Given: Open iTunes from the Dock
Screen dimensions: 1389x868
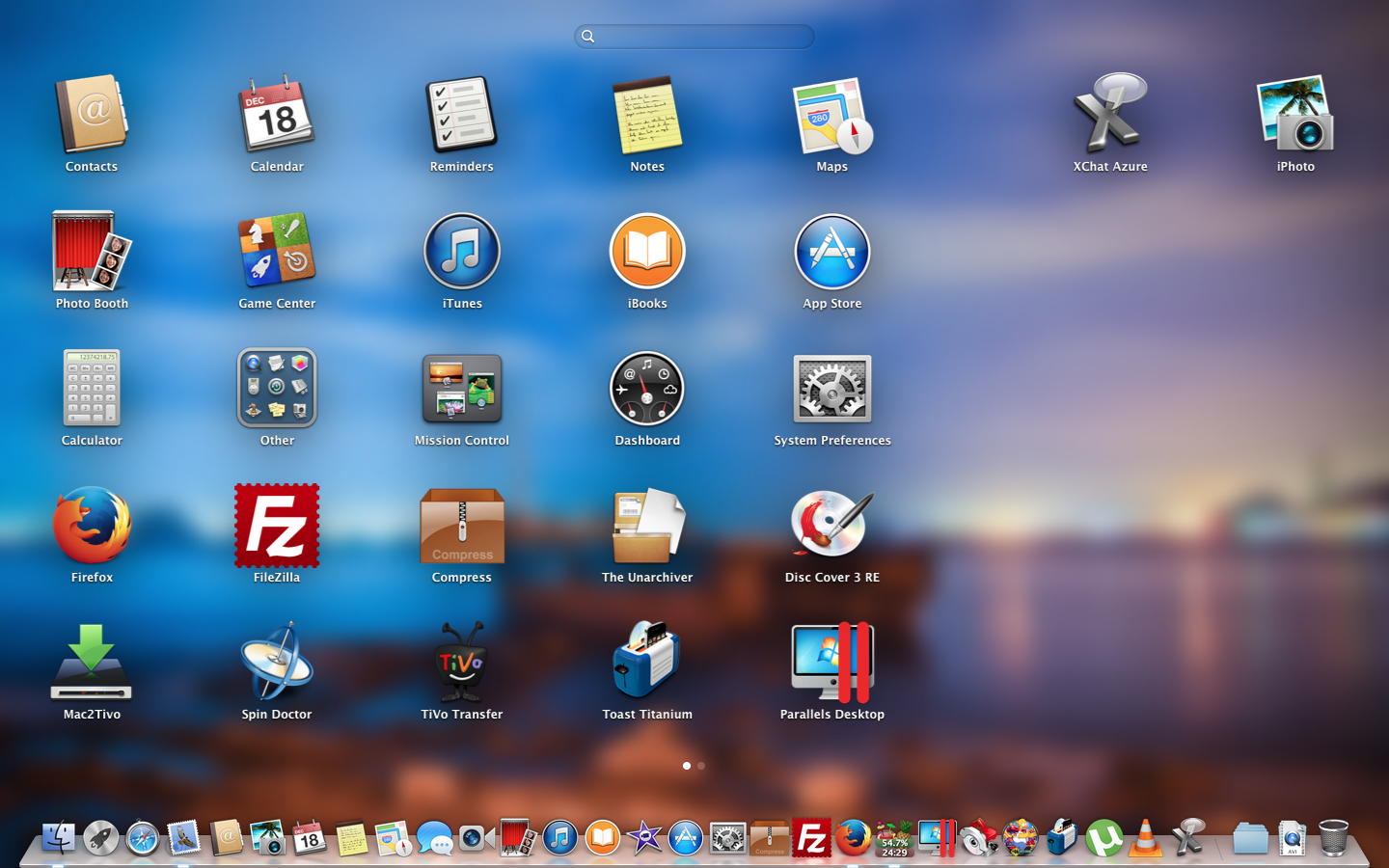Looking at the screenshot, I should [560, 837].
